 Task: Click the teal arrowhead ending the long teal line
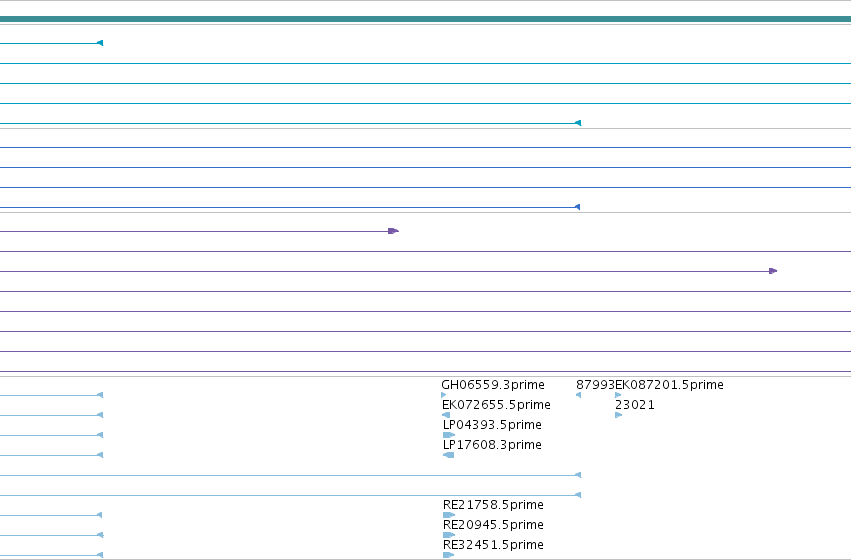point(578,123)
